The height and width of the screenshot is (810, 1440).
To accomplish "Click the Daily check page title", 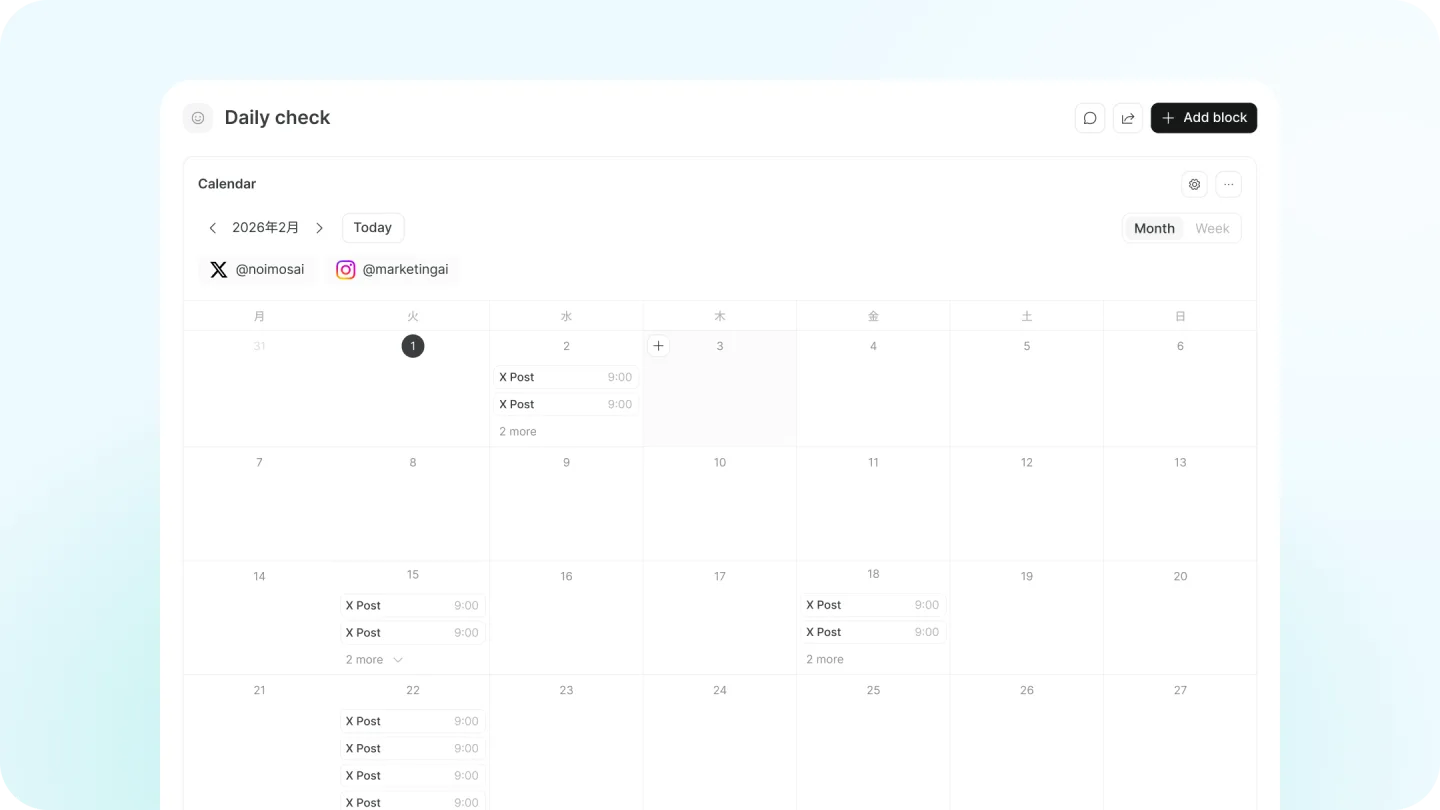I will tap(277, 118).
